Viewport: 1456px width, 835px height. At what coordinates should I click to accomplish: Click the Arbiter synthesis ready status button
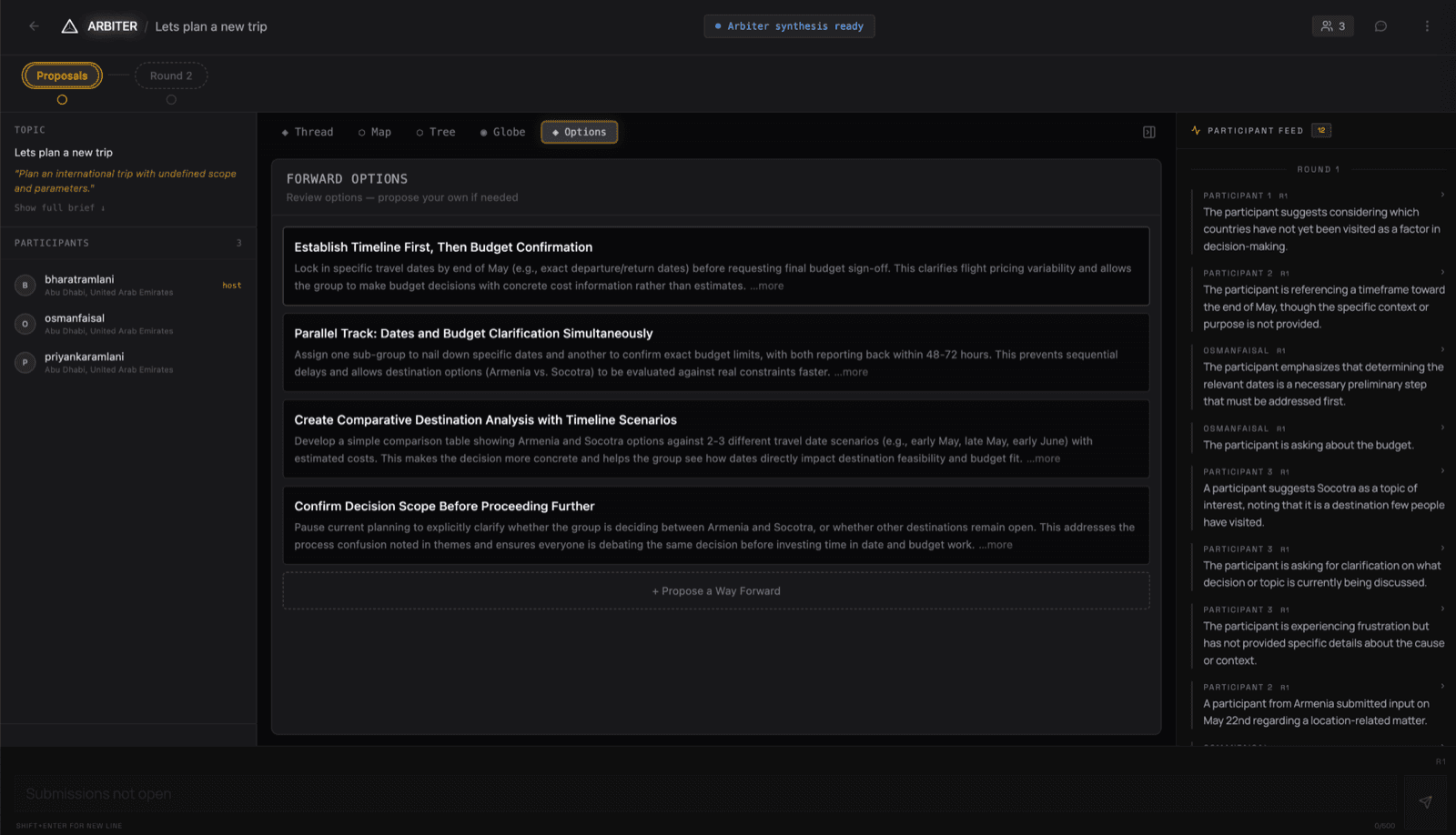(x=789, y=26)
